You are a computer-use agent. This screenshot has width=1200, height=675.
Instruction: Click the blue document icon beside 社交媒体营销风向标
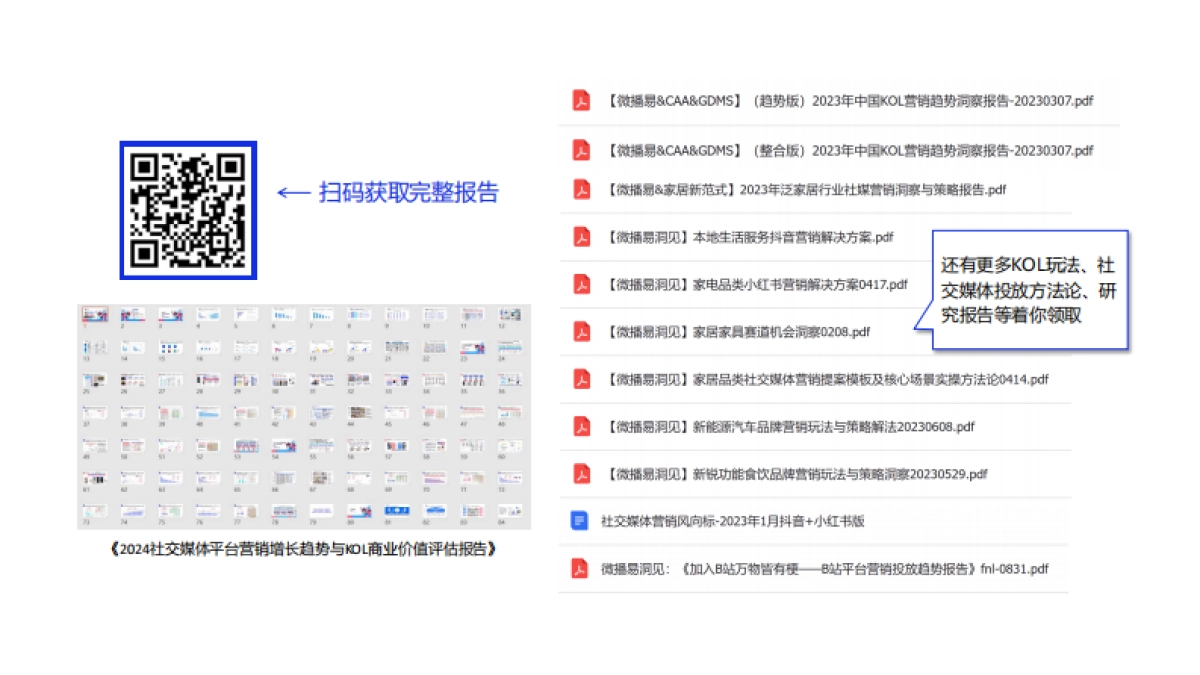[581, 521]
